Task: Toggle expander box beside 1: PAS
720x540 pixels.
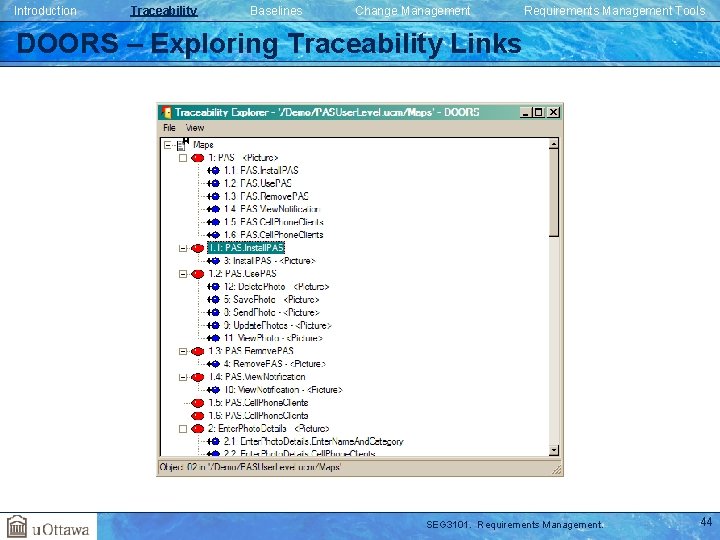Action: (183, 158)
